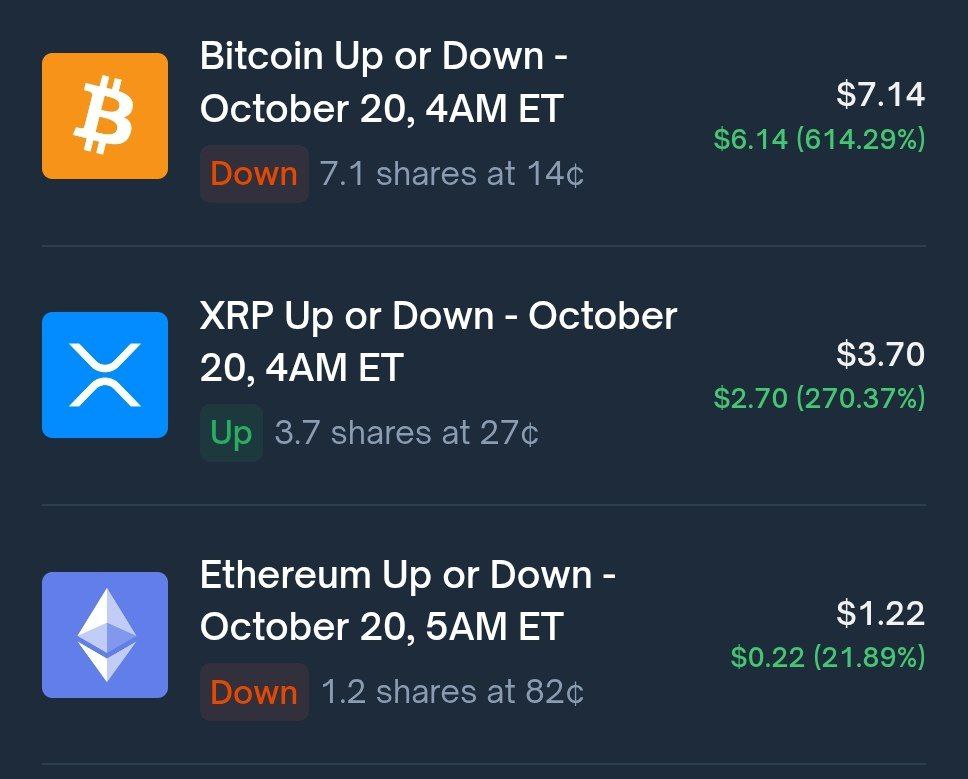This screenshot has width=968, height=779.
Task: Click the 614.29% gain percentage
Action: 860,140
